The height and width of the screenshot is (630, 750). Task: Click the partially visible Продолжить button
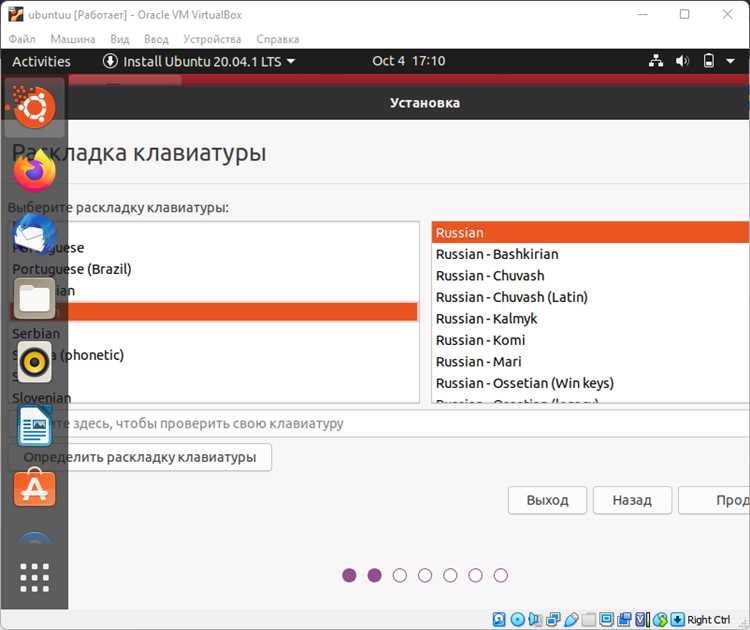(x=714, y=500)
